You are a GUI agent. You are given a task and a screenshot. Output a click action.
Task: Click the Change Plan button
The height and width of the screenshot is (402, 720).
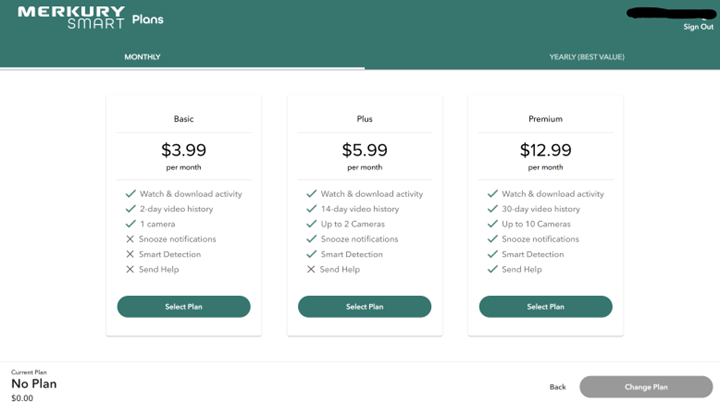point(646,387)
